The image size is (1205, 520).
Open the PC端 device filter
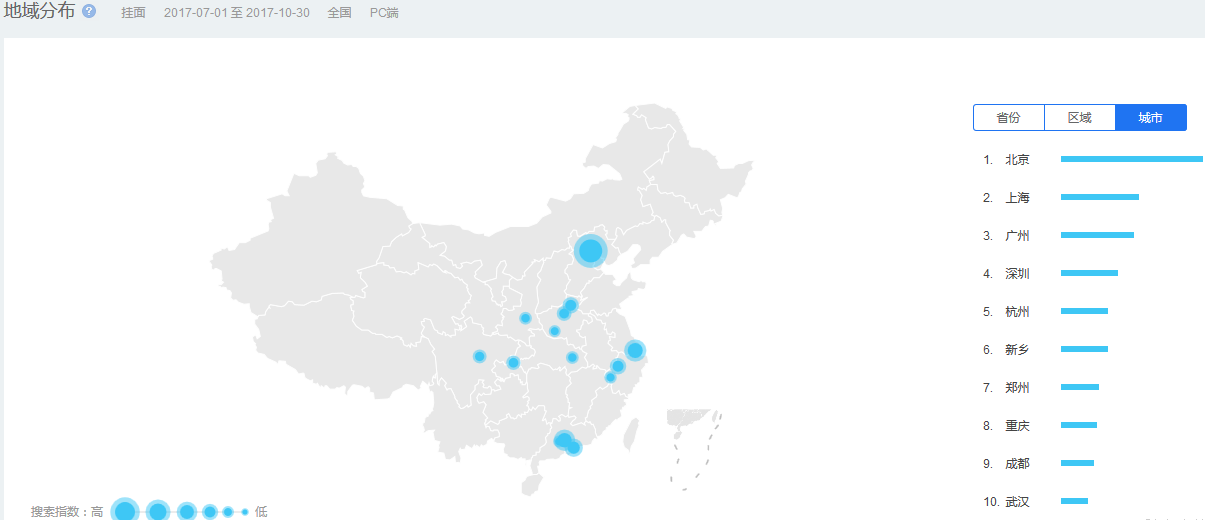coord(384,13)
